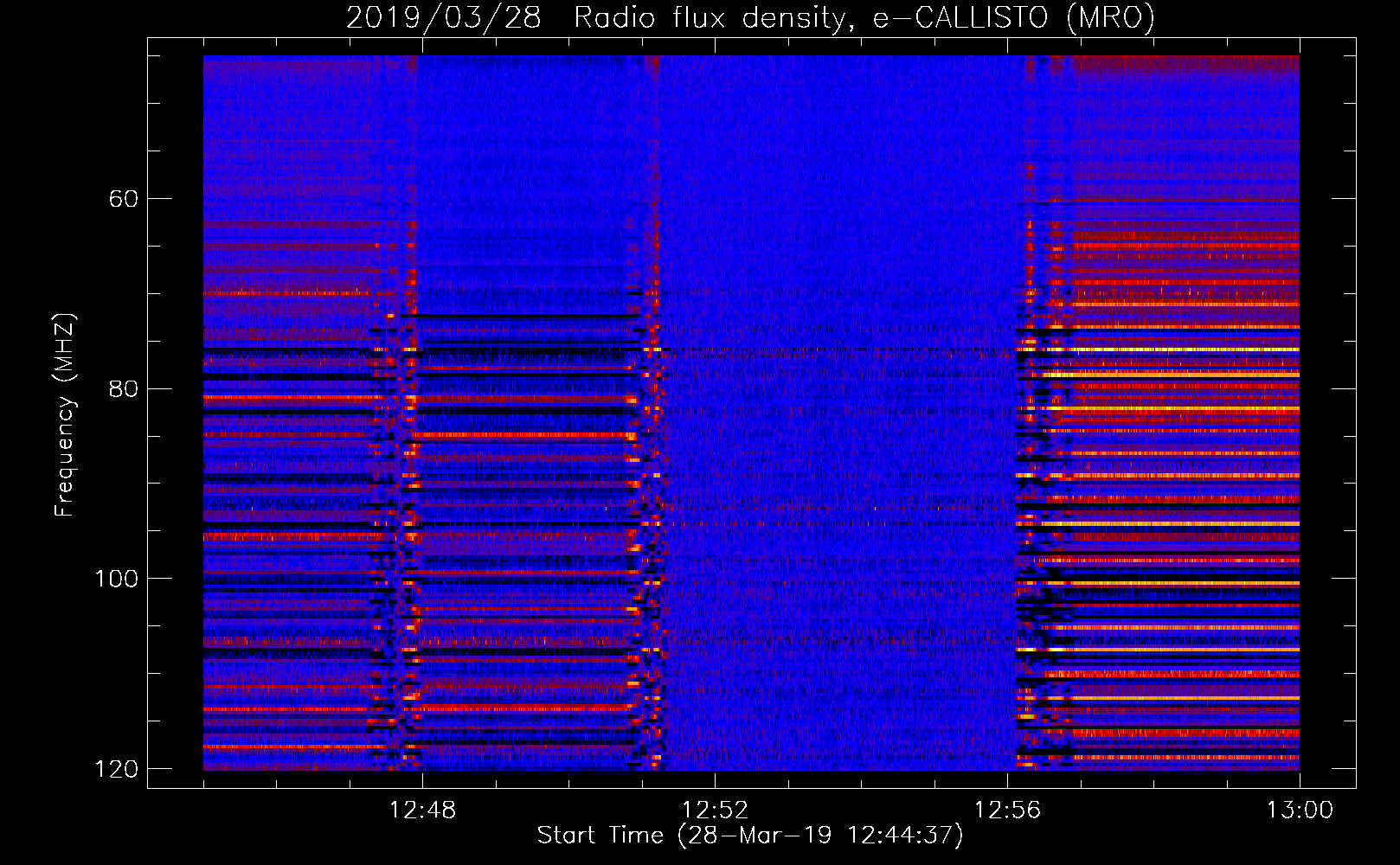Click the 80 frequency tick label
This screenshot has width=1400, height=865.
(123, 388)
